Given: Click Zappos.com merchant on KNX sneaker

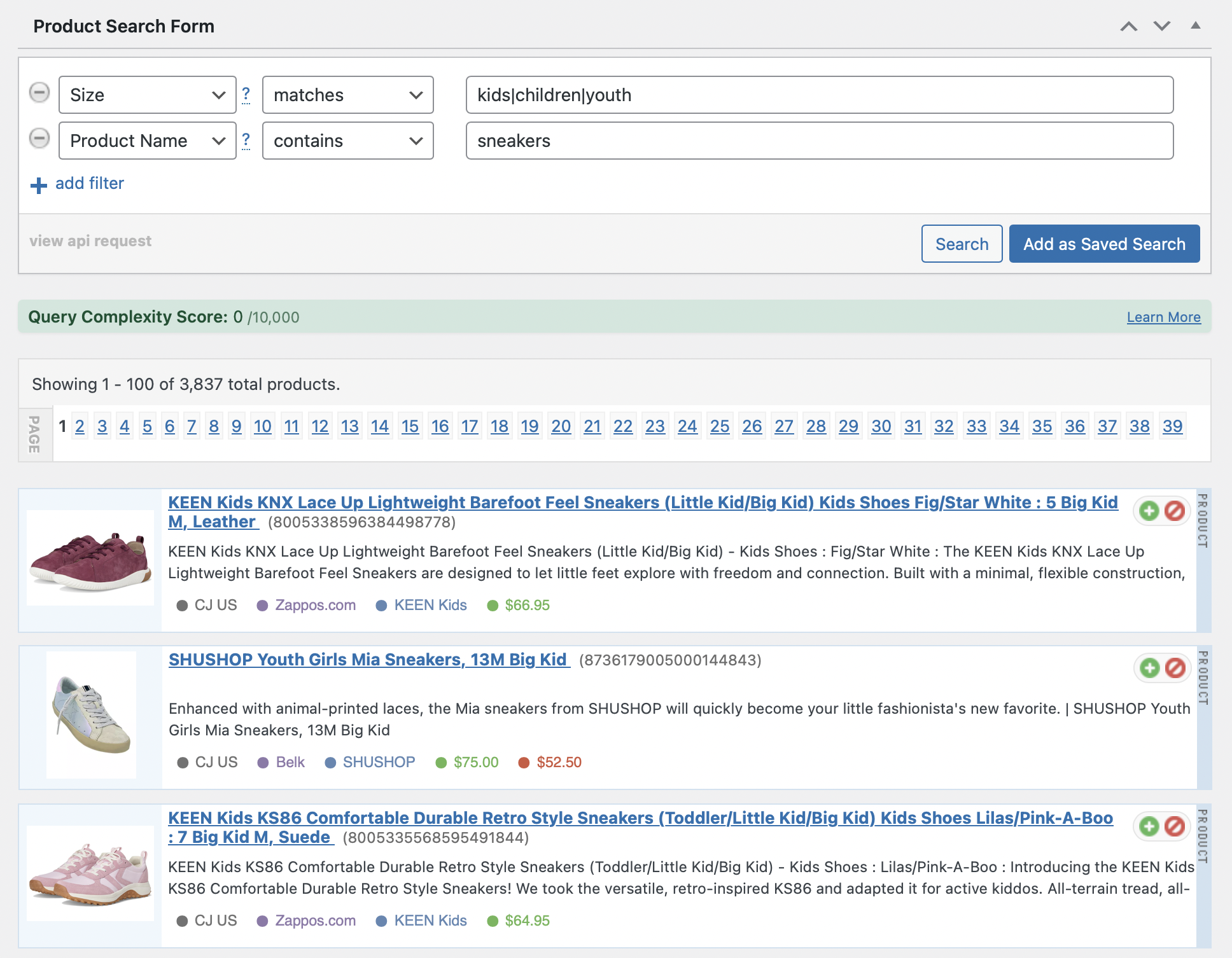Looking at the screenshot, I should point(315,605).
